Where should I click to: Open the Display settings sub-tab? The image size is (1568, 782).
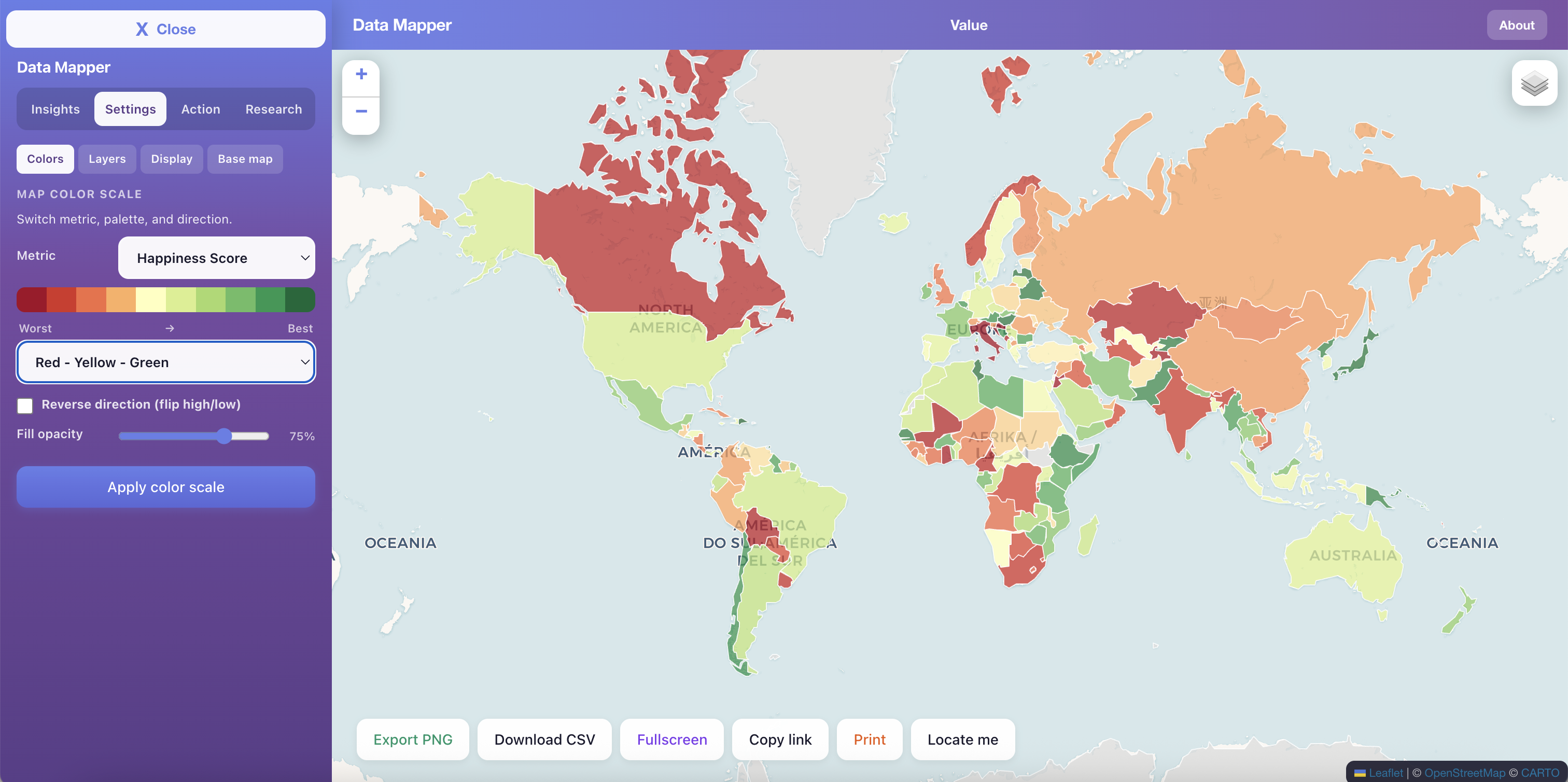coord(171,159)
